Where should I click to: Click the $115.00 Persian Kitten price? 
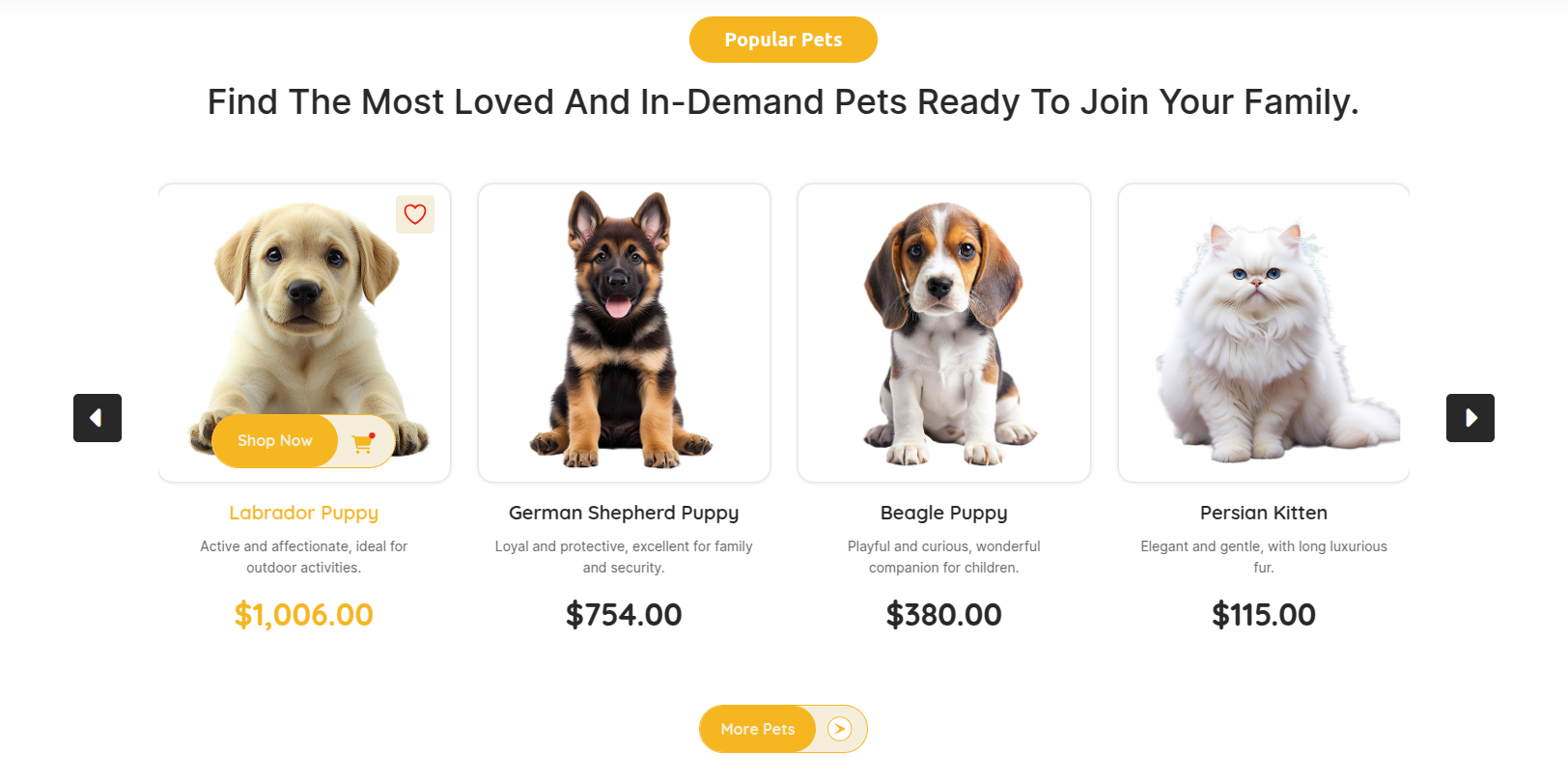tap(1263, 615)
